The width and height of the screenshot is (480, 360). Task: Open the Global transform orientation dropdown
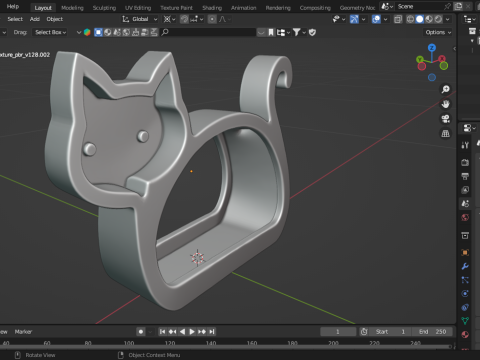[140, 19]
